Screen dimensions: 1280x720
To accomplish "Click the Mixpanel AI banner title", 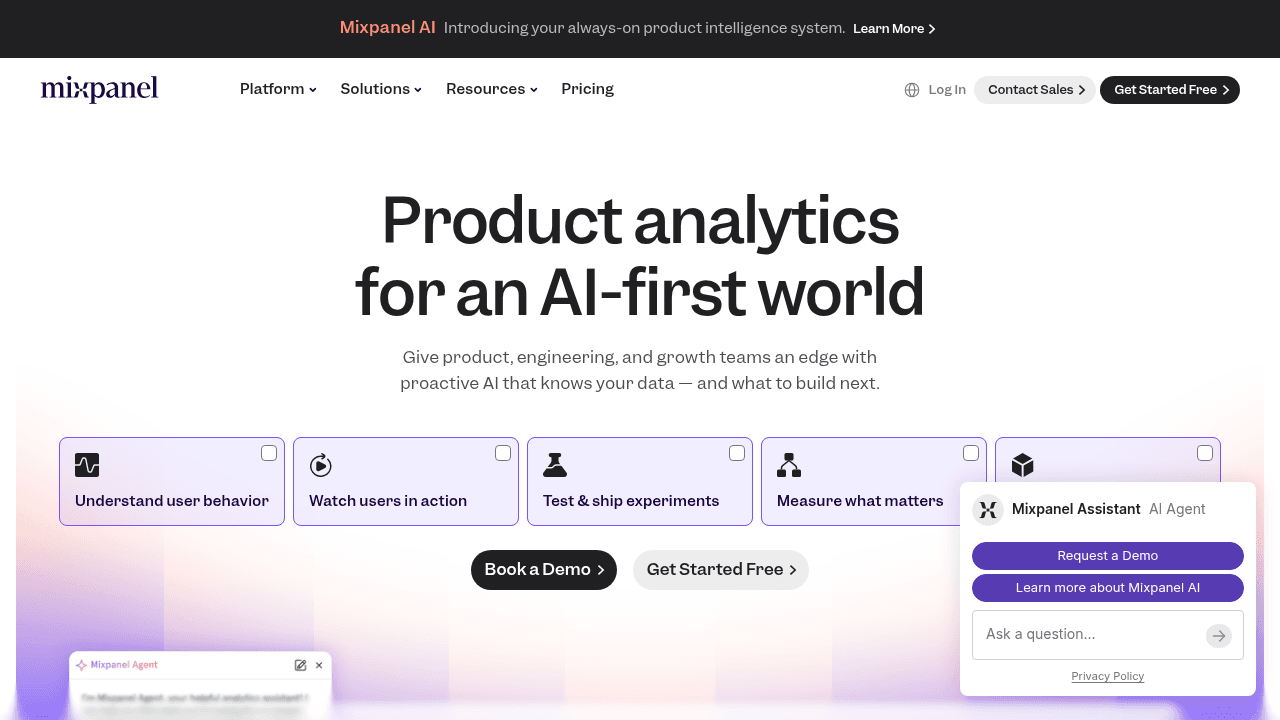I will (x=388, y=28).
